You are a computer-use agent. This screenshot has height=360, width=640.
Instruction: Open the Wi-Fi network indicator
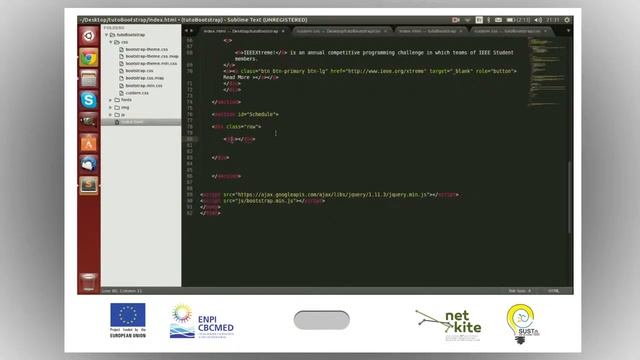(x=468, y=20)
